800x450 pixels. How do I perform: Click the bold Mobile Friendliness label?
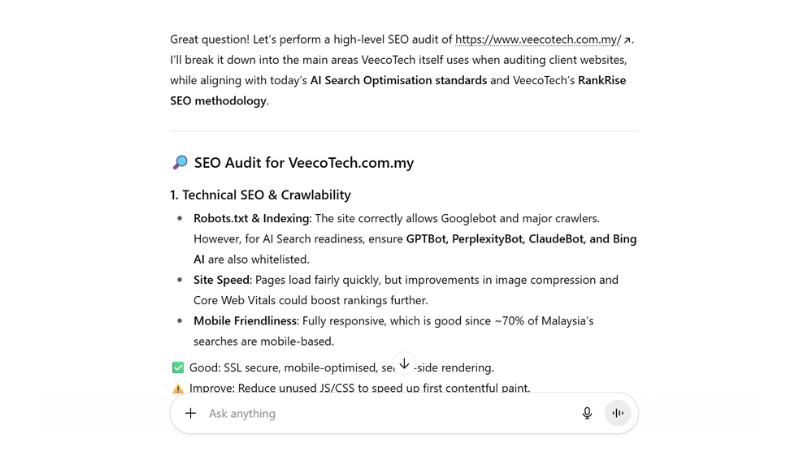tap(245, 321)
